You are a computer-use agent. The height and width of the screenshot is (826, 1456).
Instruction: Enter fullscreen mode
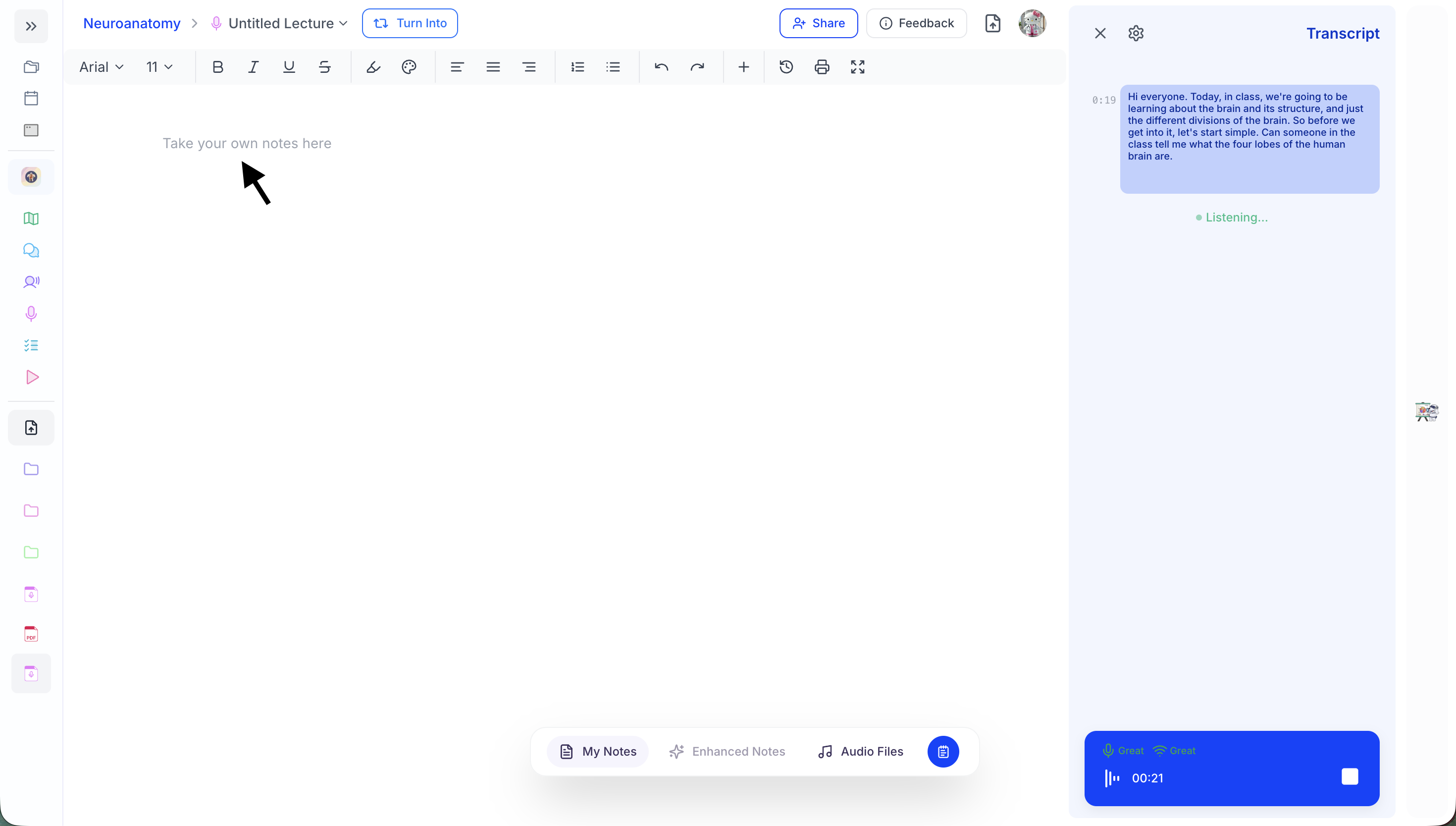857,67
